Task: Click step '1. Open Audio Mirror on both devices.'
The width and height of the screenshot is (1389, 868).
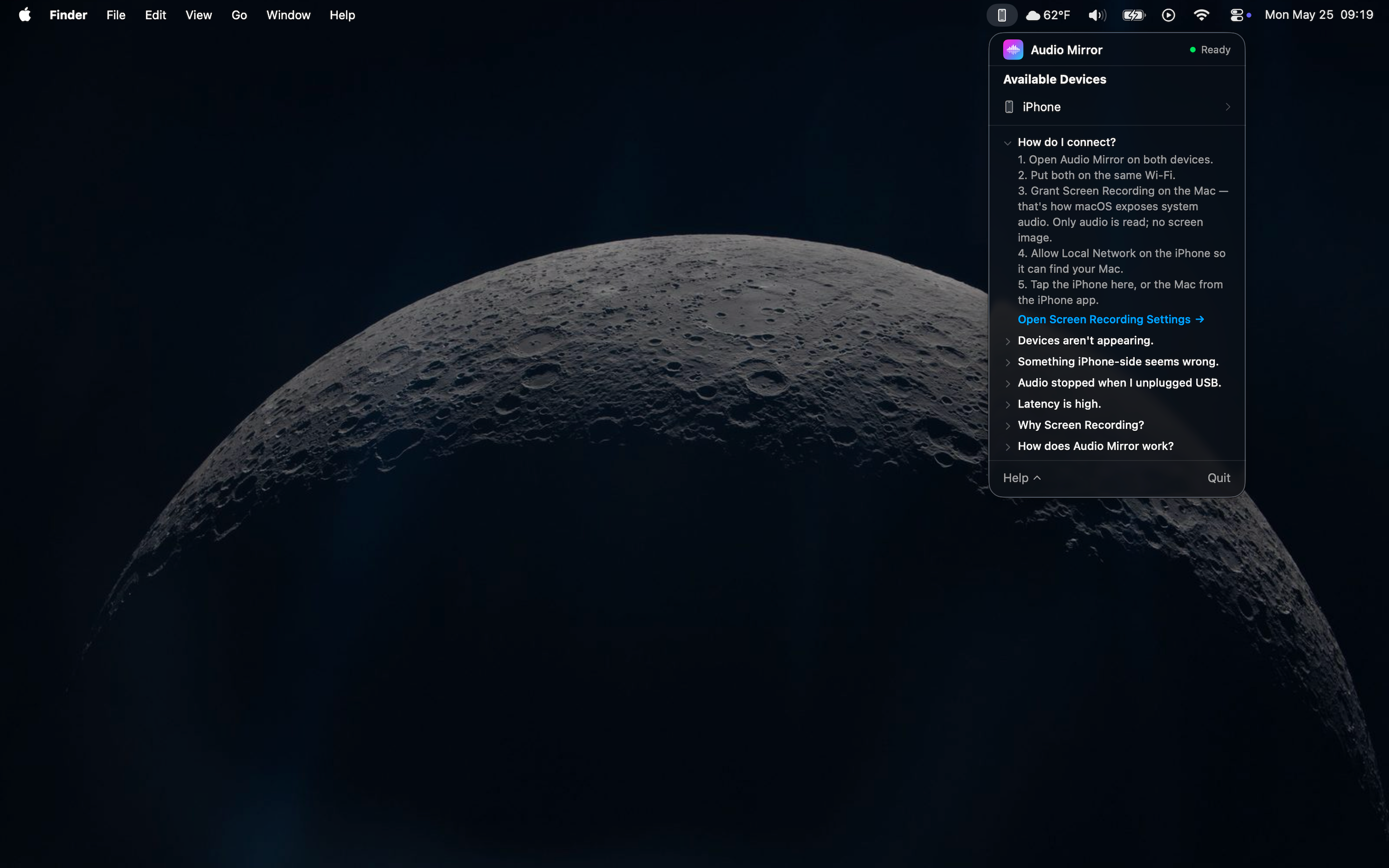Action: [1115, 160]
